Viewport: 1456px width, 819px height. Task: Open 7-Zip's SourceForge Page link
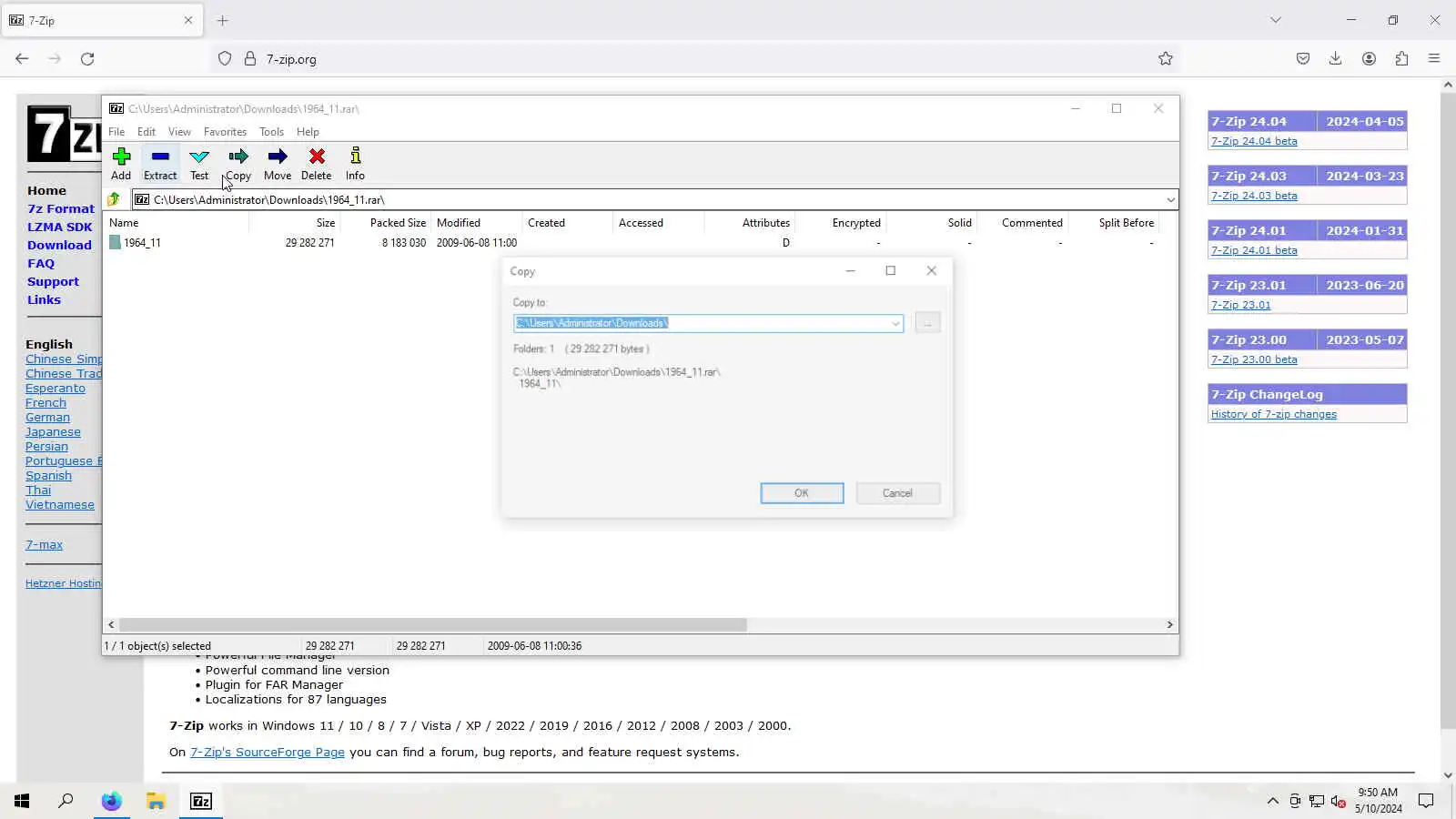[268, 753]
